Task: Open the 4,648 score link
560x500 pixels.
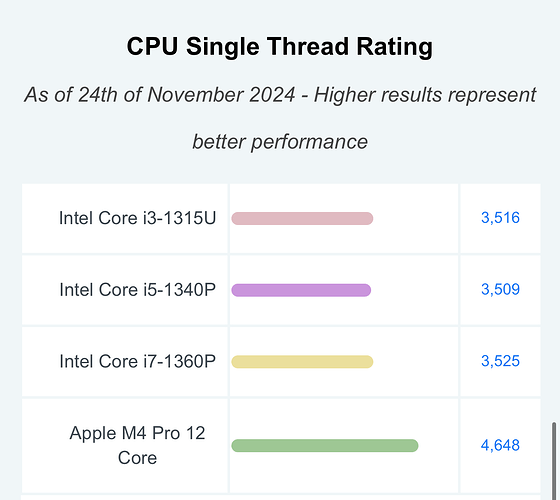Action: (x=500, y=445)
